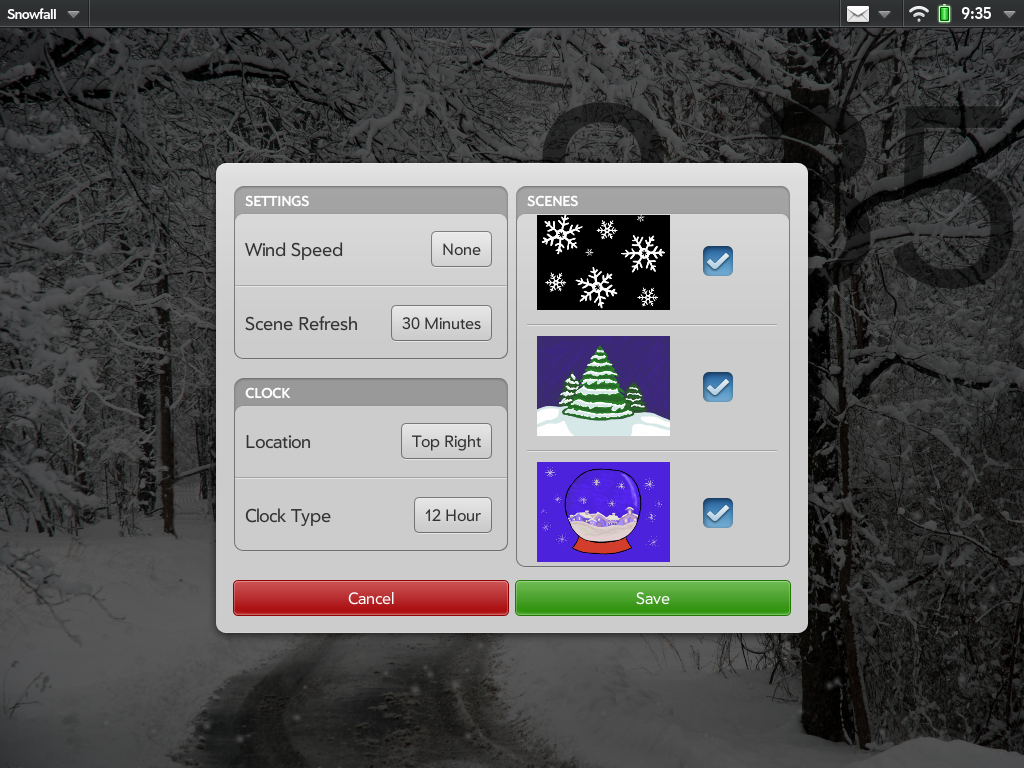The height and width of the screenshot is (768, 1024).
Task: Disable the snow globe scene checkbox
Action: tap(717, 512)
